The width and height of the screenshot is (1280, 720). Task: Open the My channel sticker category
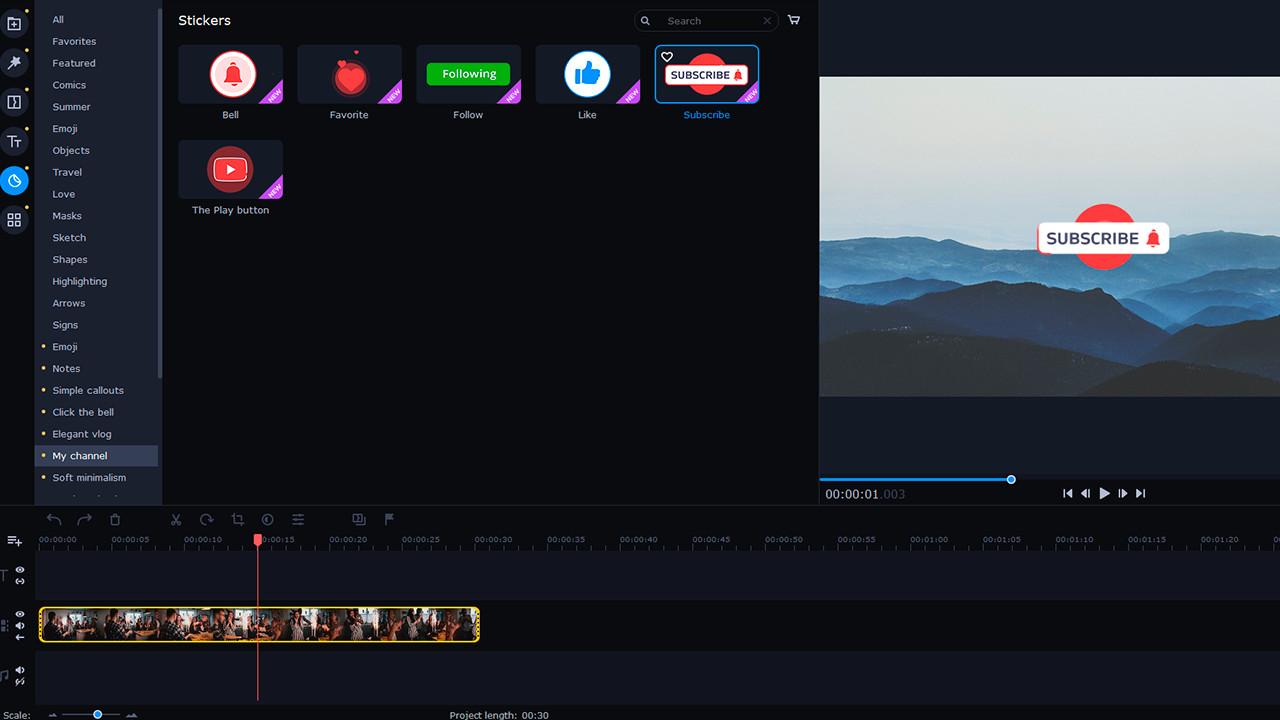click(x=80, y=455)
